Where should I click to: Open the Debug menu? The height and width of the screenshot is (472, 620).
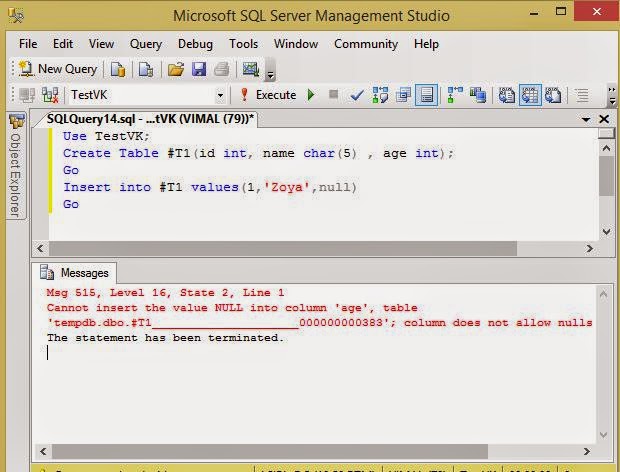[x=195, y=44]
